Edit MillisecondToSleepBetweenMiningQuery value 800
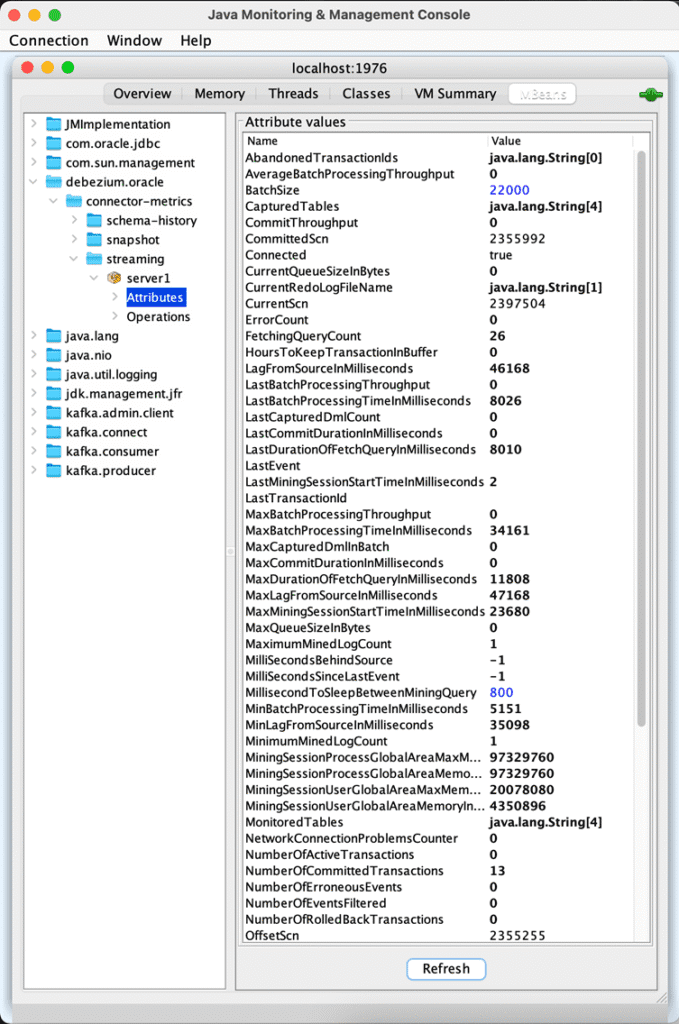 pyautogui.click(x=501, y=692)
